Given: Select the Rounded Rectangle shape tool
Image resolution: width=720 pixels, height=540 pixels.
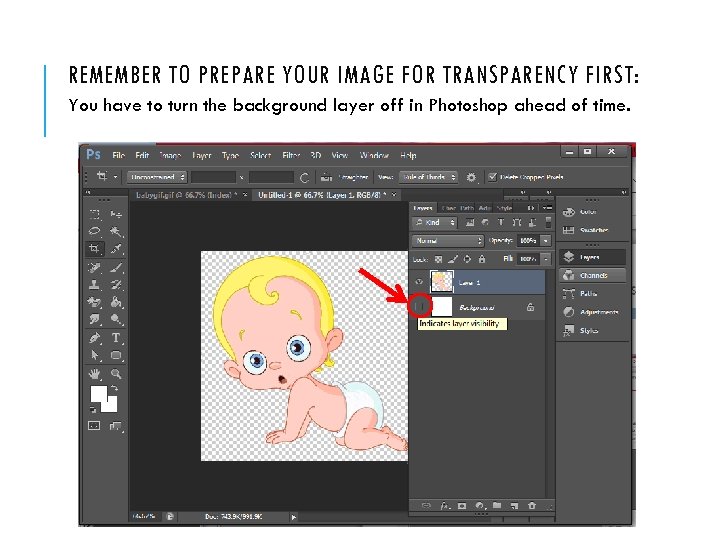Looking at the screenshot, I should click(x=116, y=355).
